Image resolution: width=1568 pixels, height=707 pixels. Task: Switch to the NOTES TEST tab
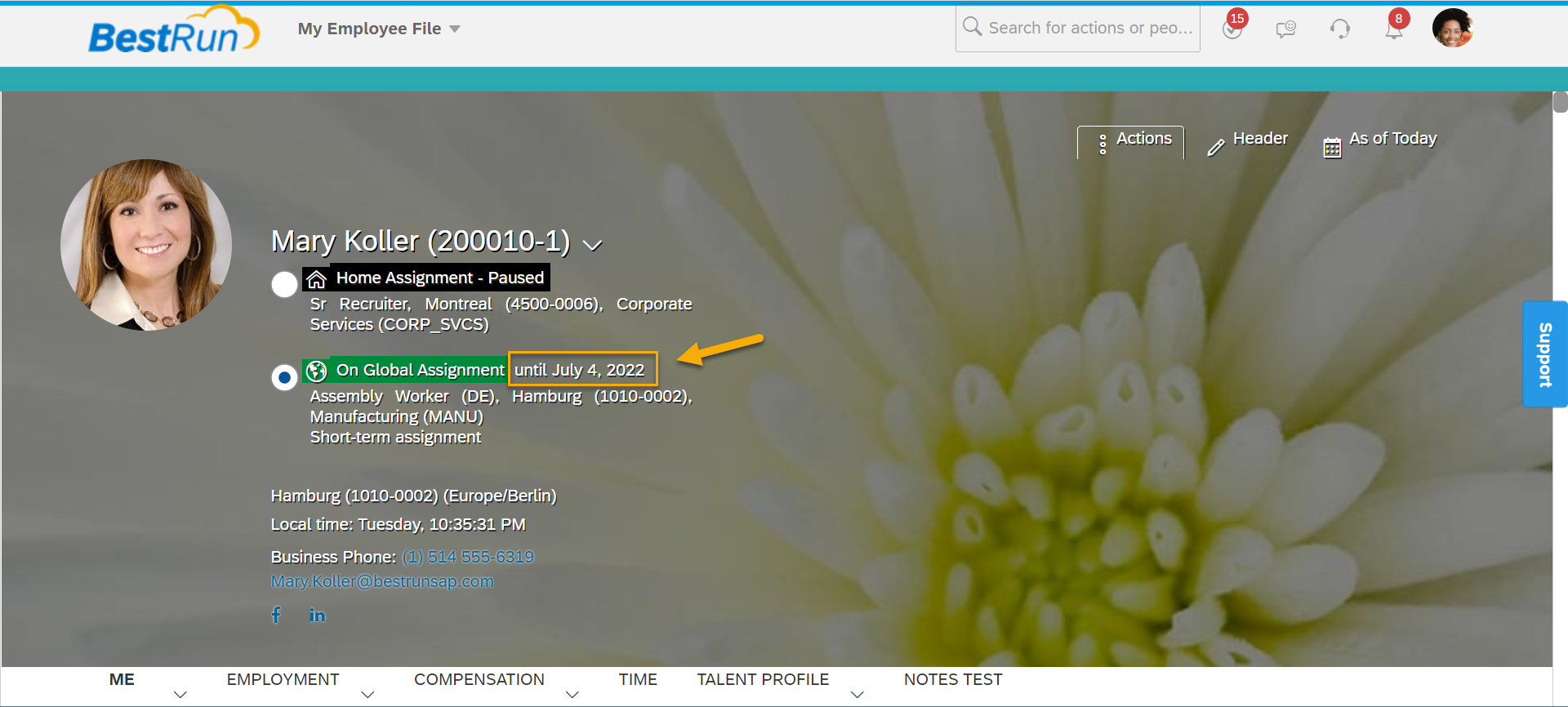coord(953,679)
